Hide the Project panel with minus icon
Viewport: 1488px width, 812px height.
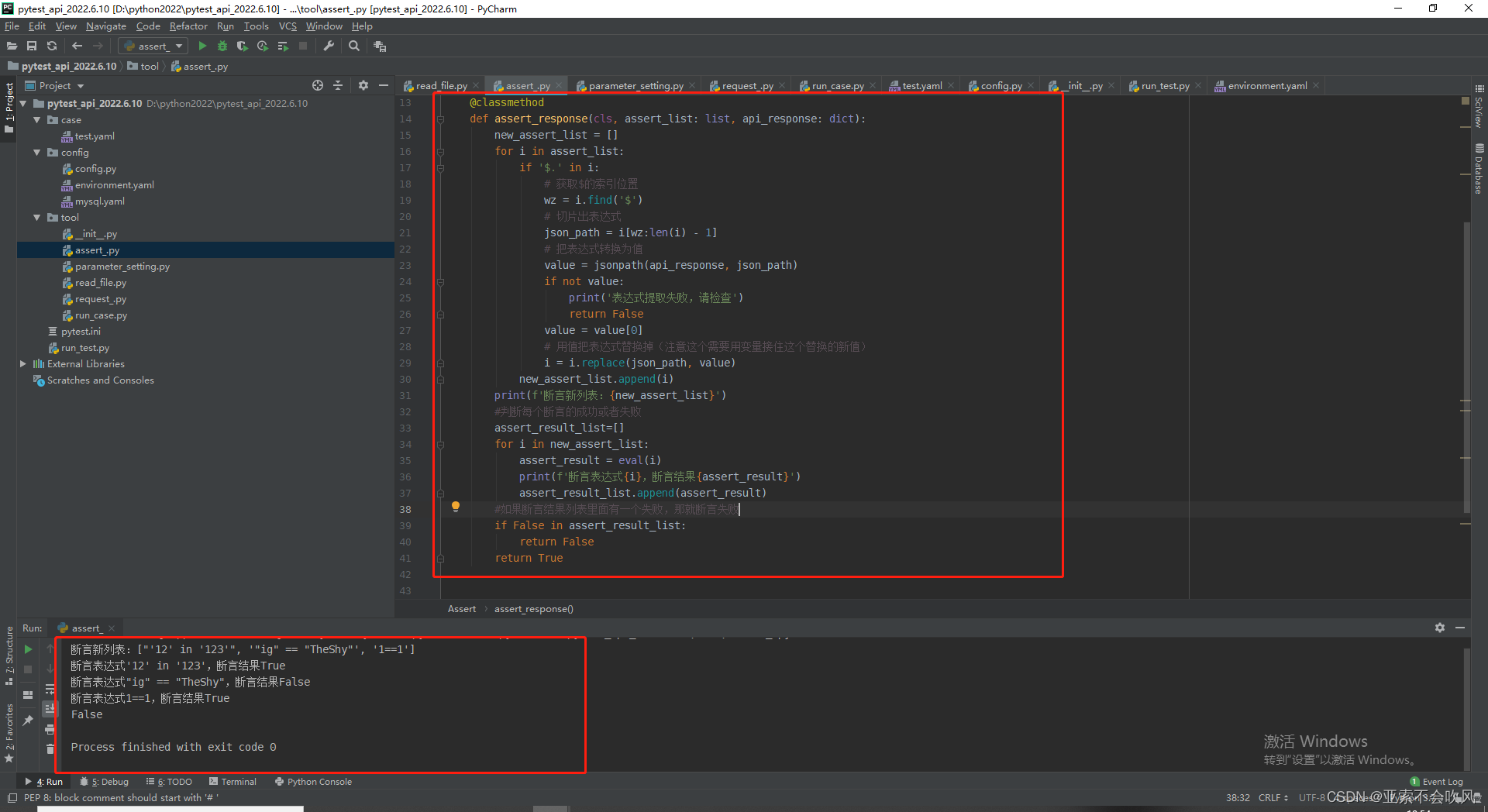click(384, 85)
